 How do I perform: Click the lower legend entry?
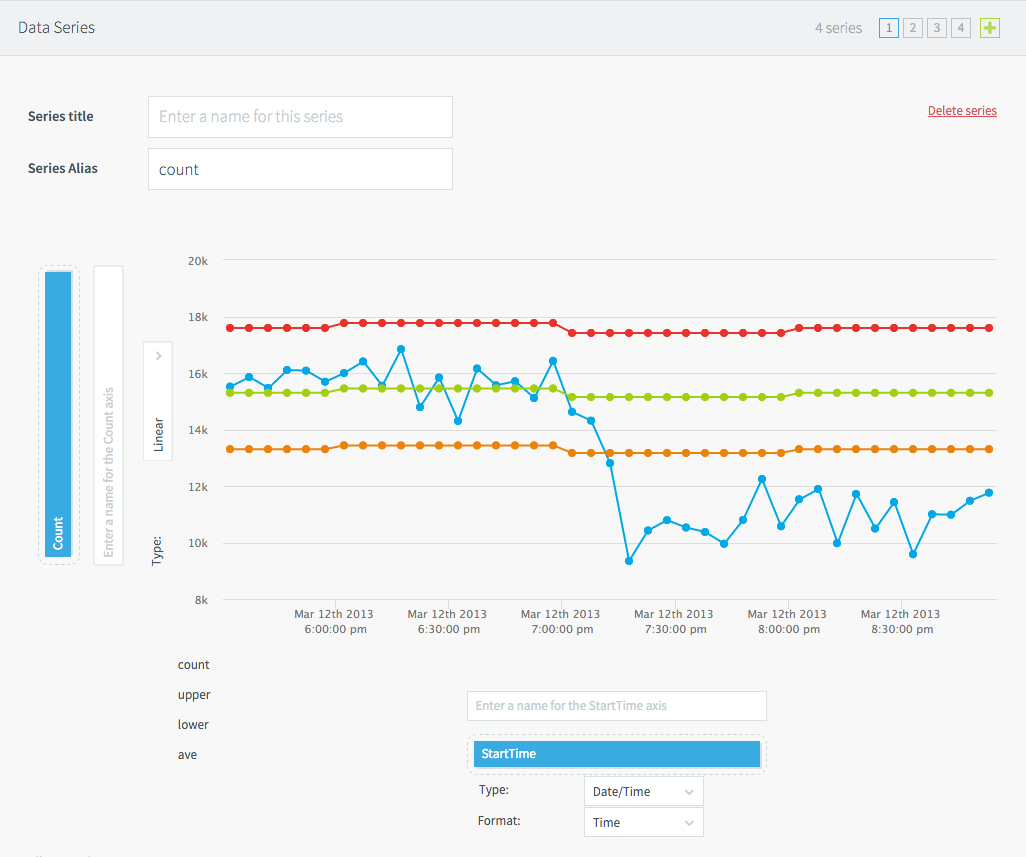pos(194,725)
